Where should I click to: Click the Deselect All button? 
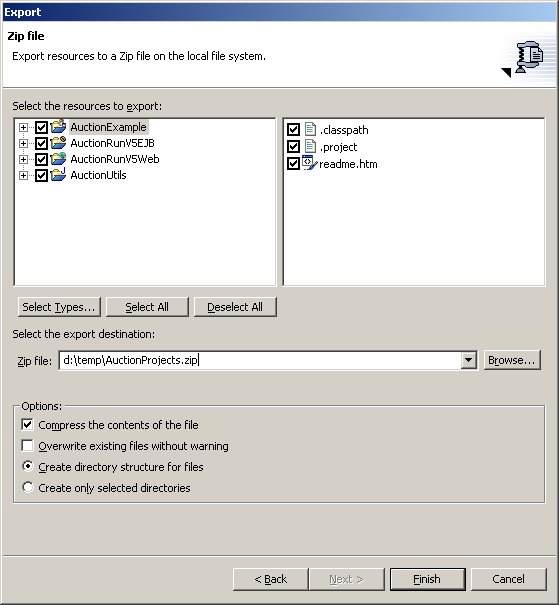coord(235,307)
